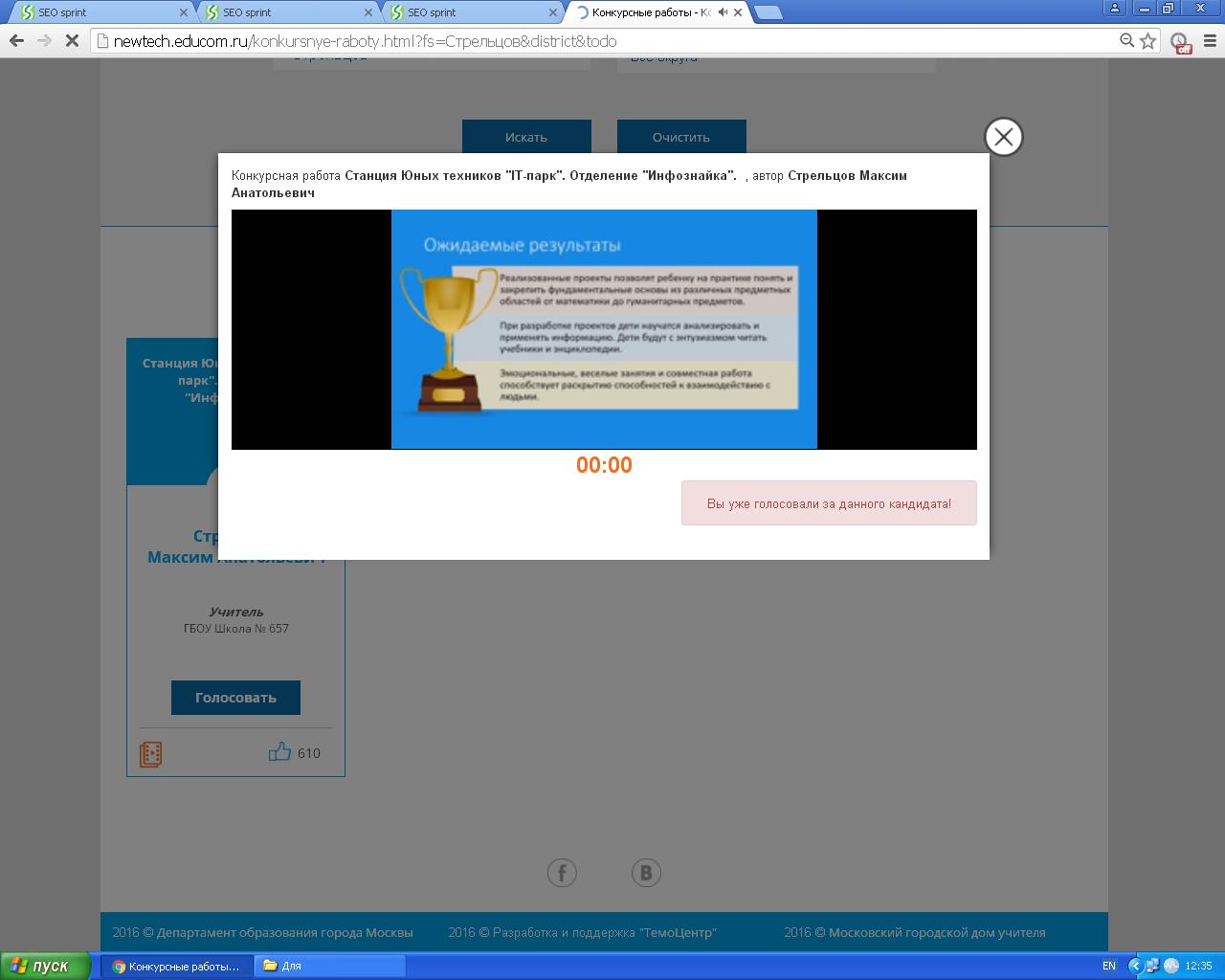Open the Для folder taskbar button
Image resolution: width=1225 pixels, height=980 pixels.
point(330,966)
